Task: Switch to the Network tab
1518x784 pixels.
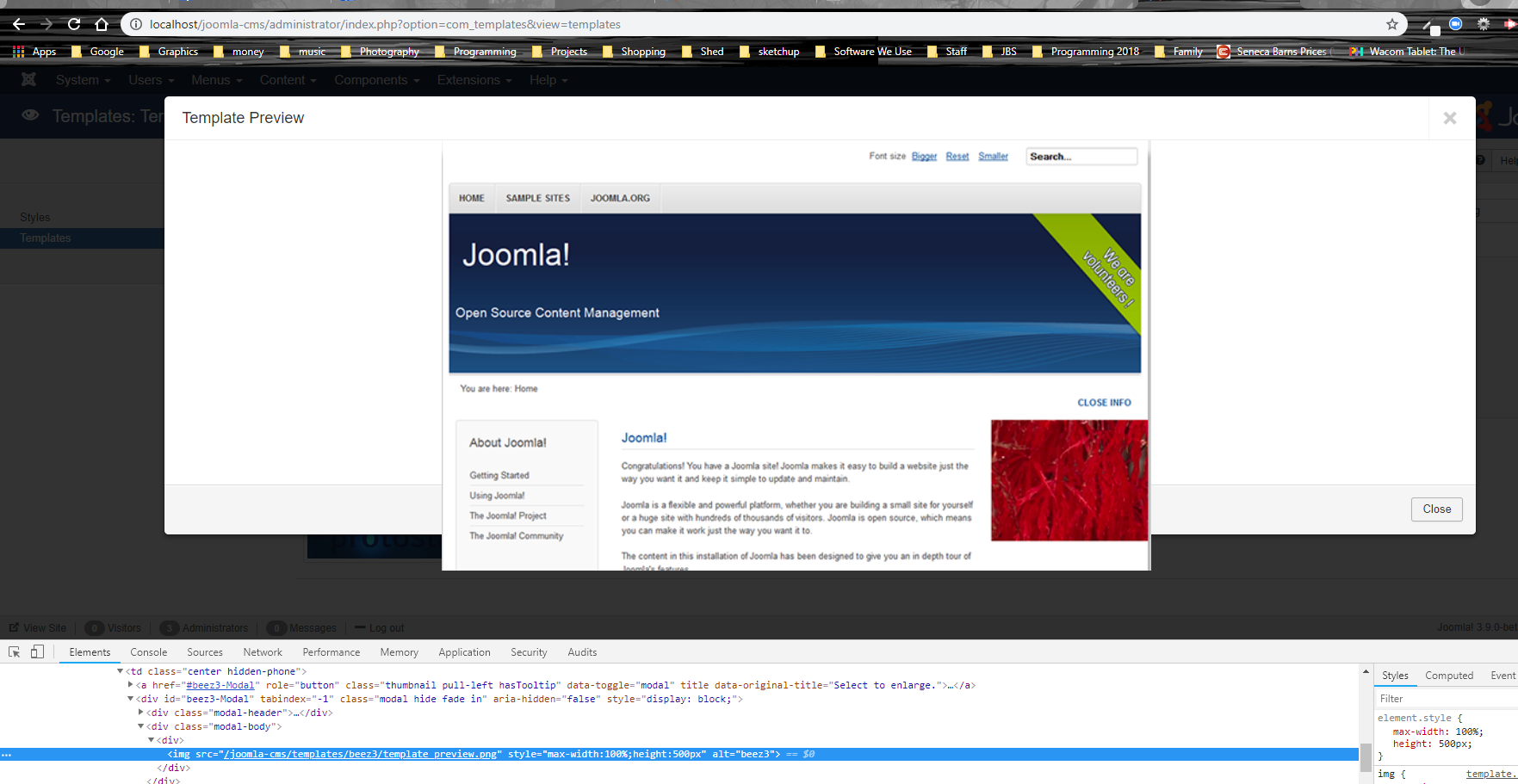Action: tap(263, 652)
